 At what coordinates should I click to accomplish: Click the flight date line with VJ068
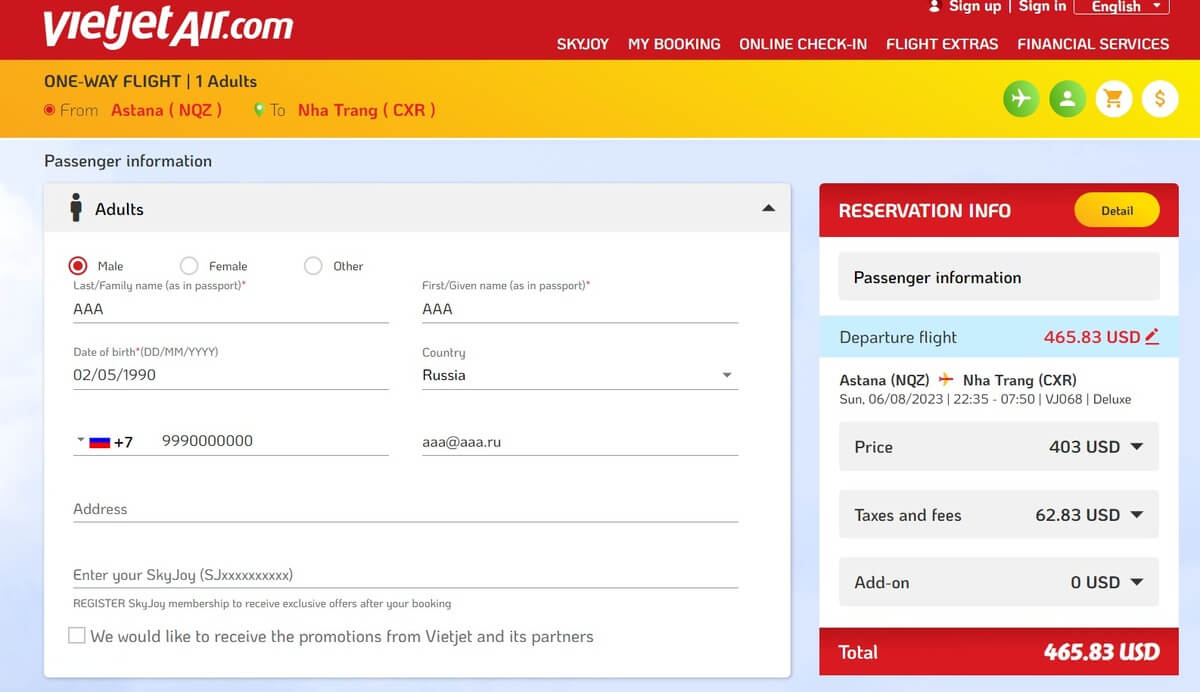point(985,399)
